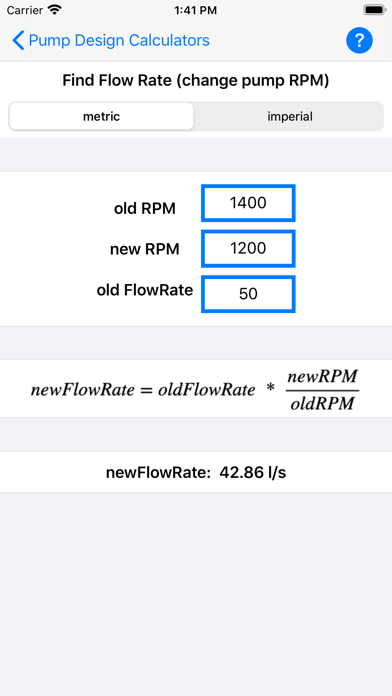
Task: Select the metric segment
Action: point(101,116)
